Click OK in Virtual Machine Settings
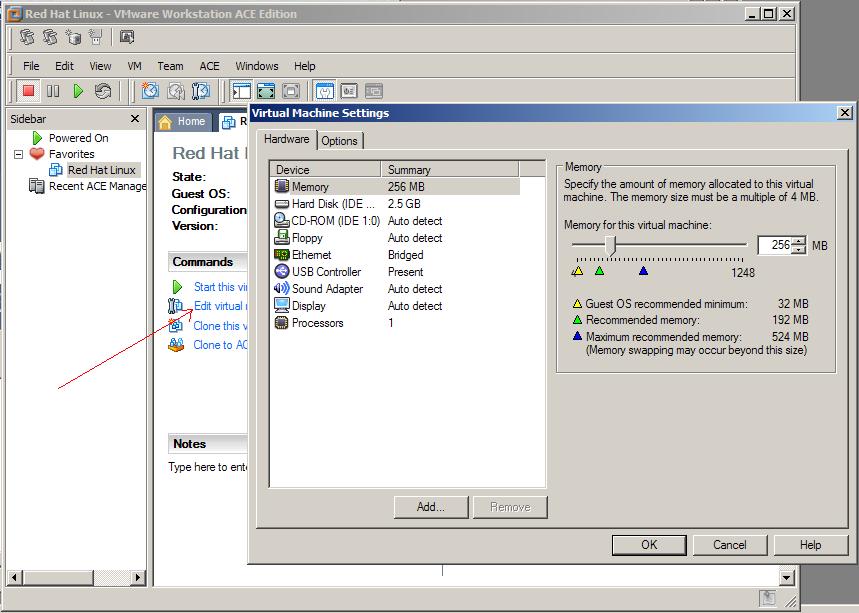Viewport: 859px width, 613px height. [649, 545]
